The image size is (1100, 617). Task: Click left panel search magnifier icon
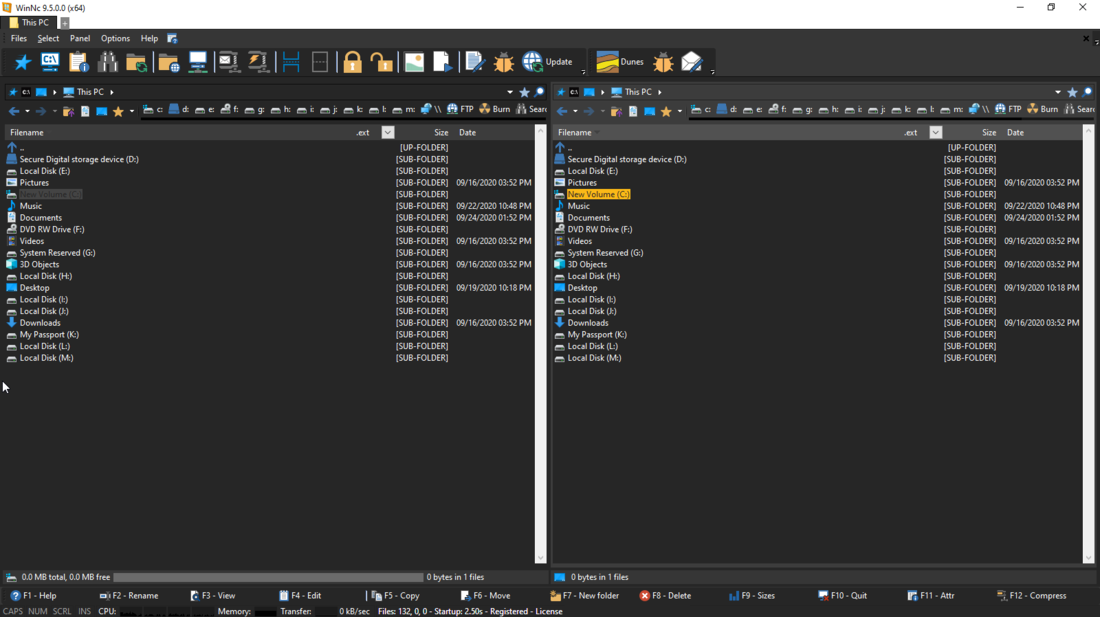coord(539,92)
